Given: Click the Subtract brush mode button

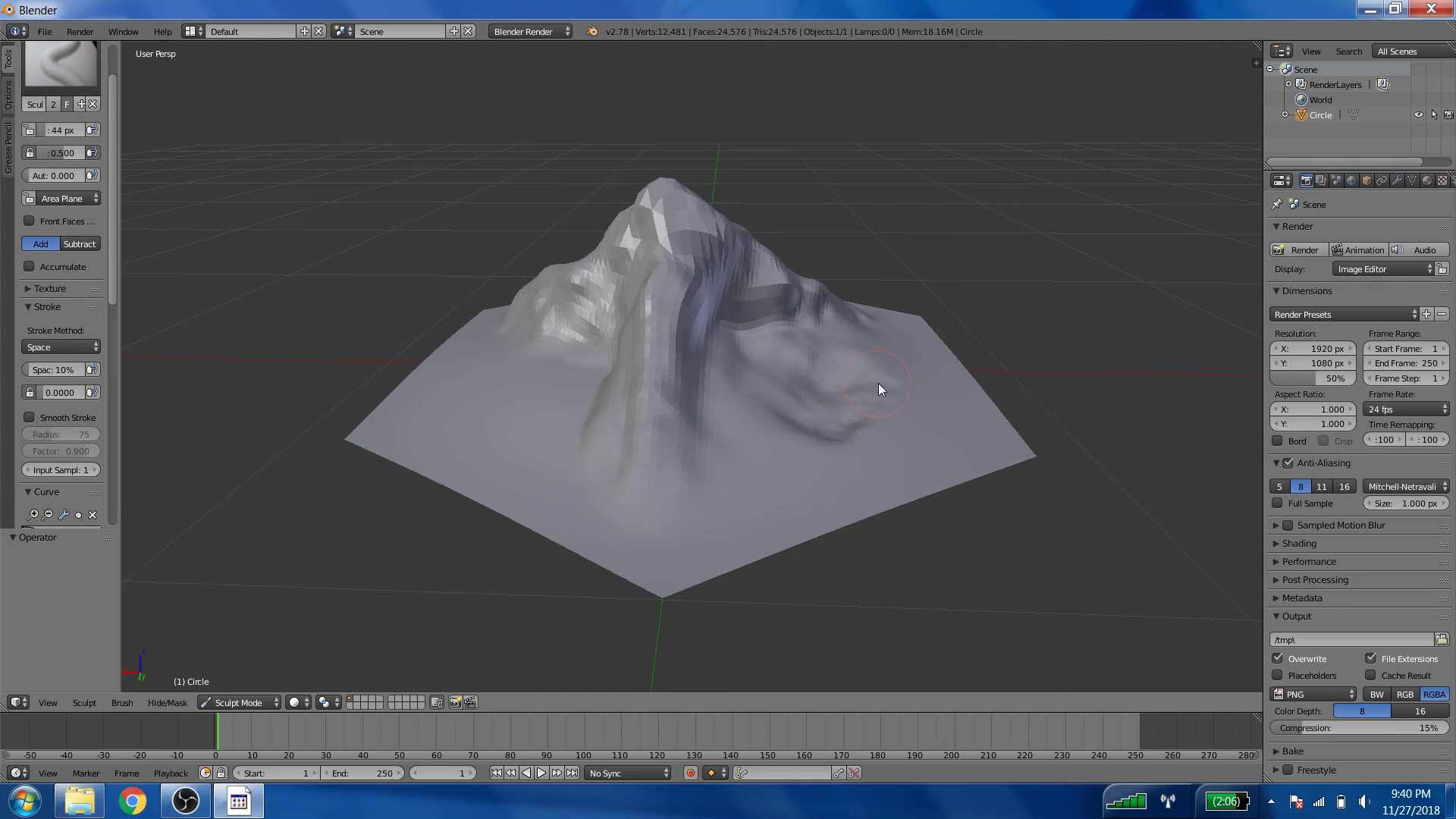Looking at the screenshot, I should [80, 243].
